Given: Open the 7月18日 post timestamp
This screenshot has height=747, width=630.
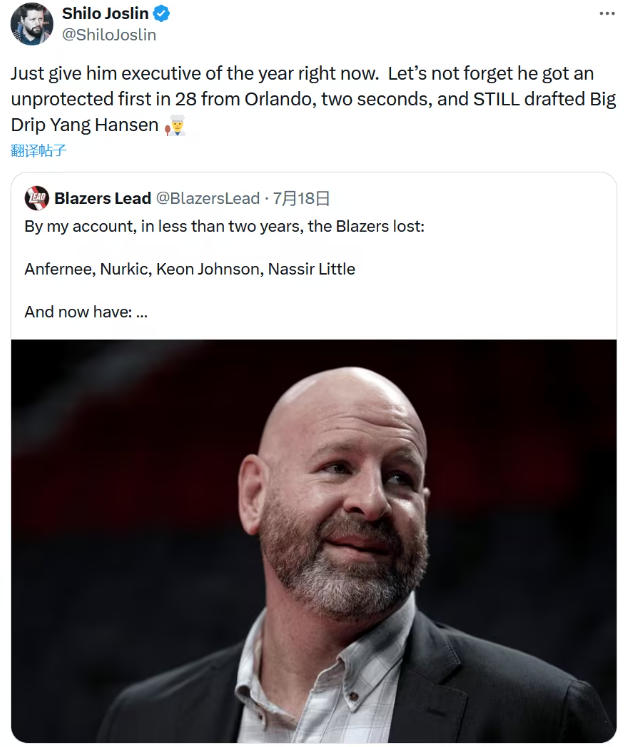Looking at the screenshot, I should coord(301,198).
